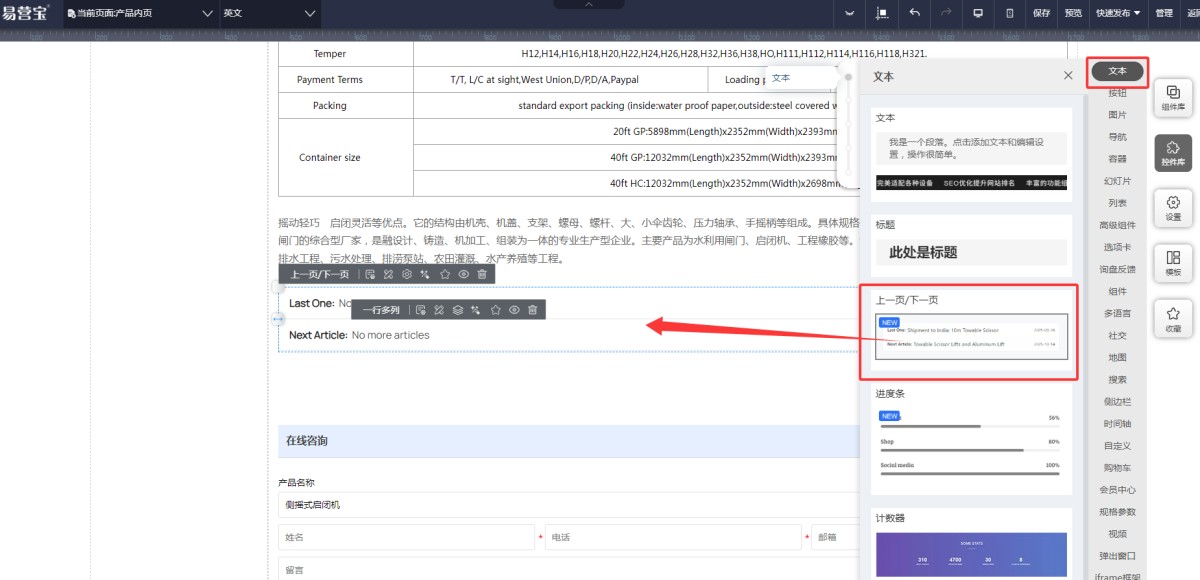
Task: Switch to desktop preview mode icon
Action: [978, 13]
